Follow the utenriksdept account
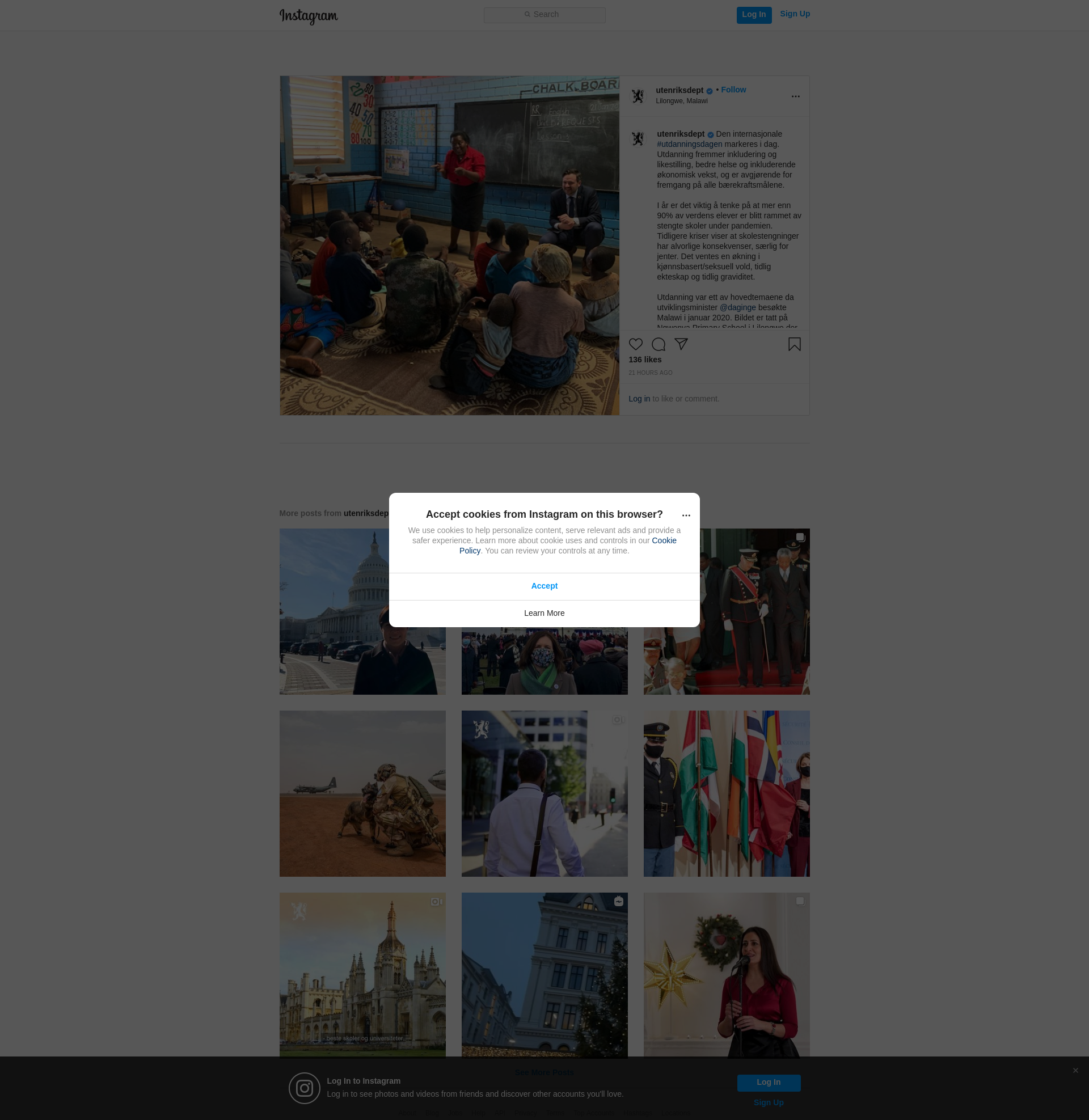This screenshot has width=1089, height=1120. pyautogui.click(x=733, y=90)
